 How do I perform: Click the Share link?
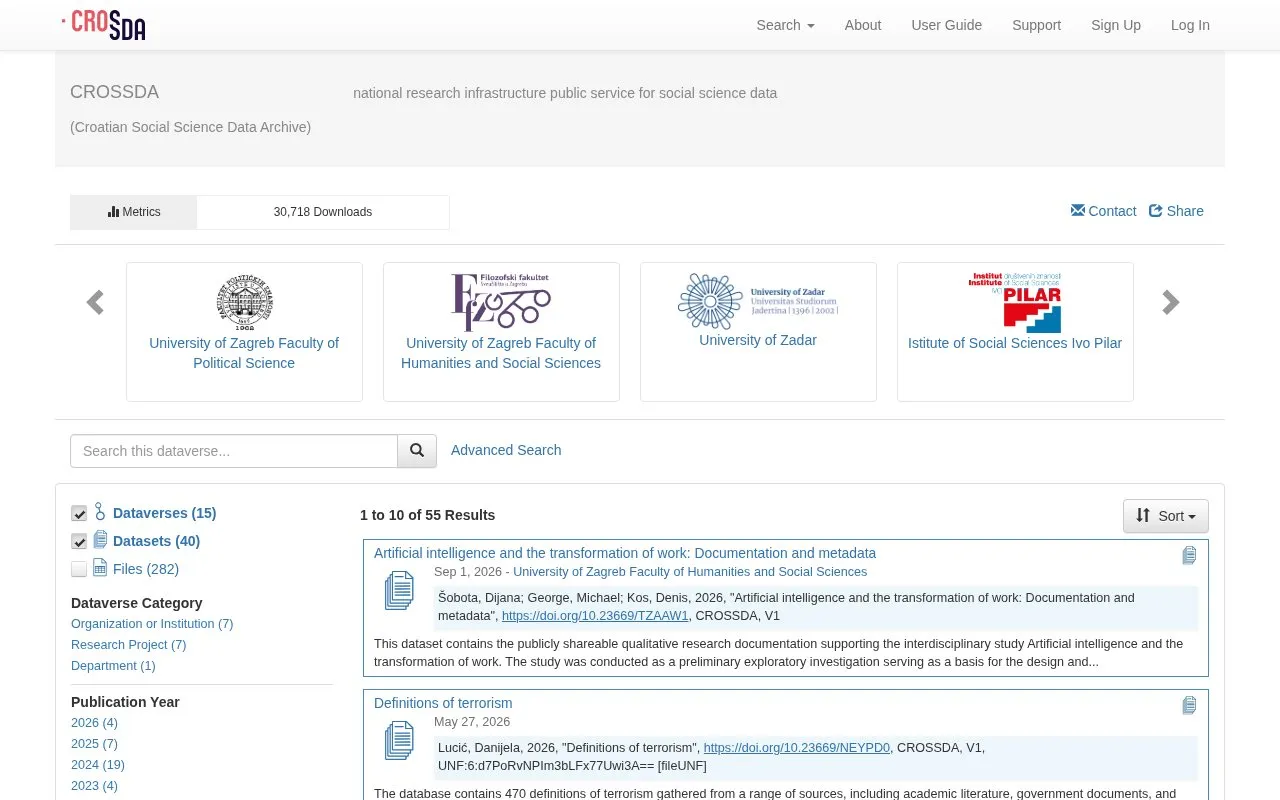pyautogui.click(x=1176, y=211)
